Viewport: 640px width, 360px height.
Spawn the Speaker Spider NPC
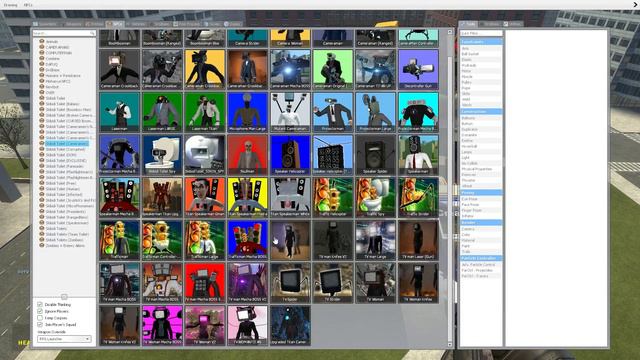375,155
